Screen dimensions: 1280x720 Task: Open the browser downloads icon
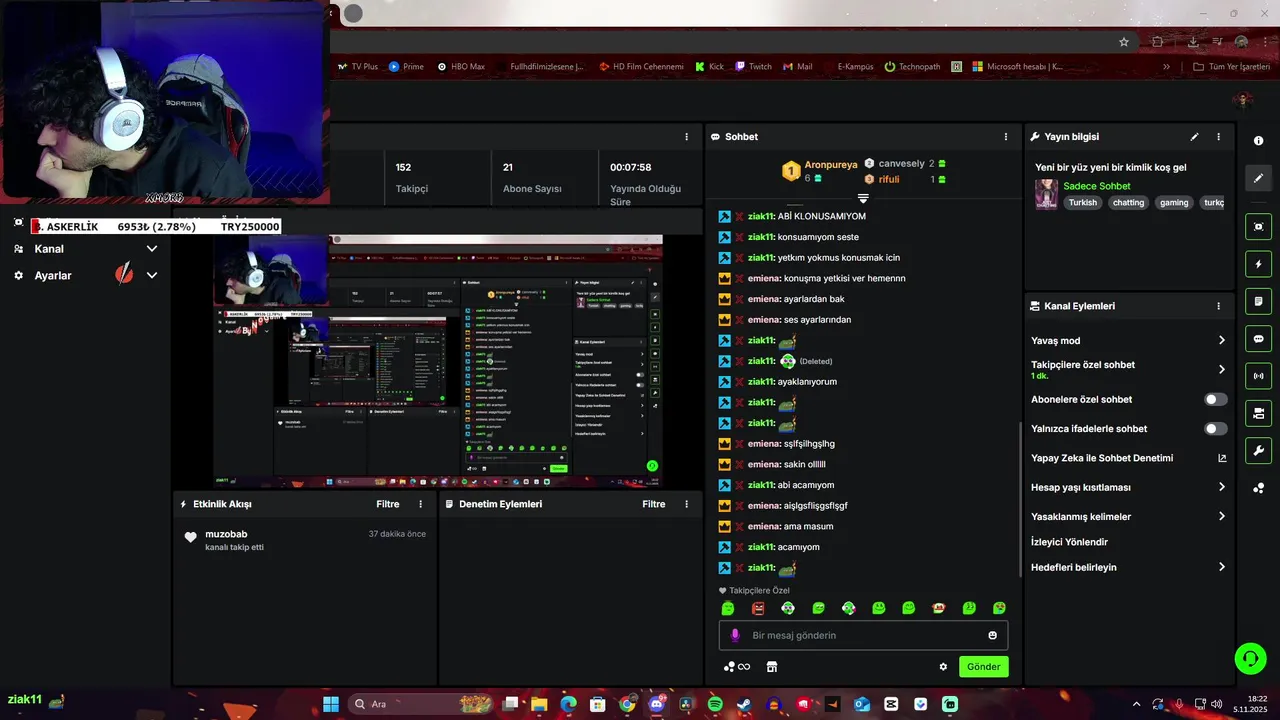point(1193,42)
